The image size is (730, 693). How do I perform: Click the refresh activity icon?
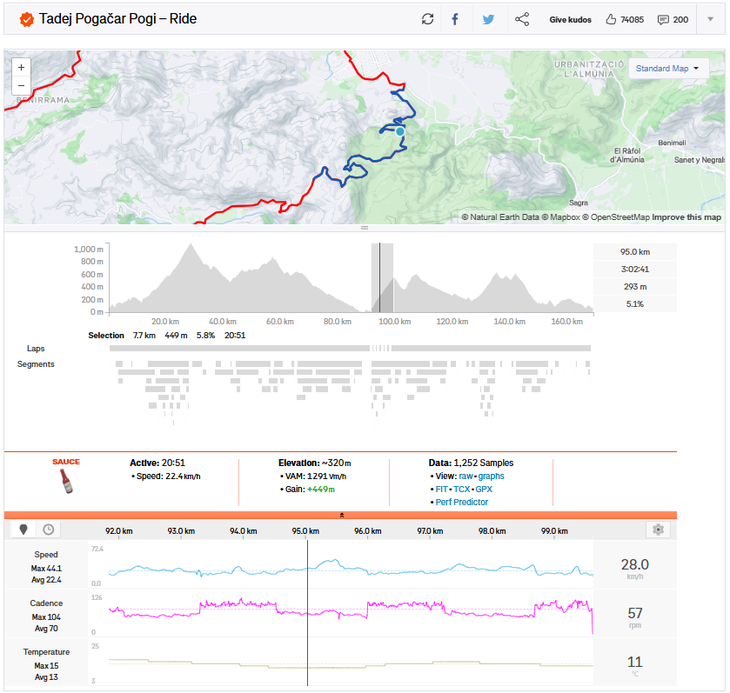coord(427,19)
